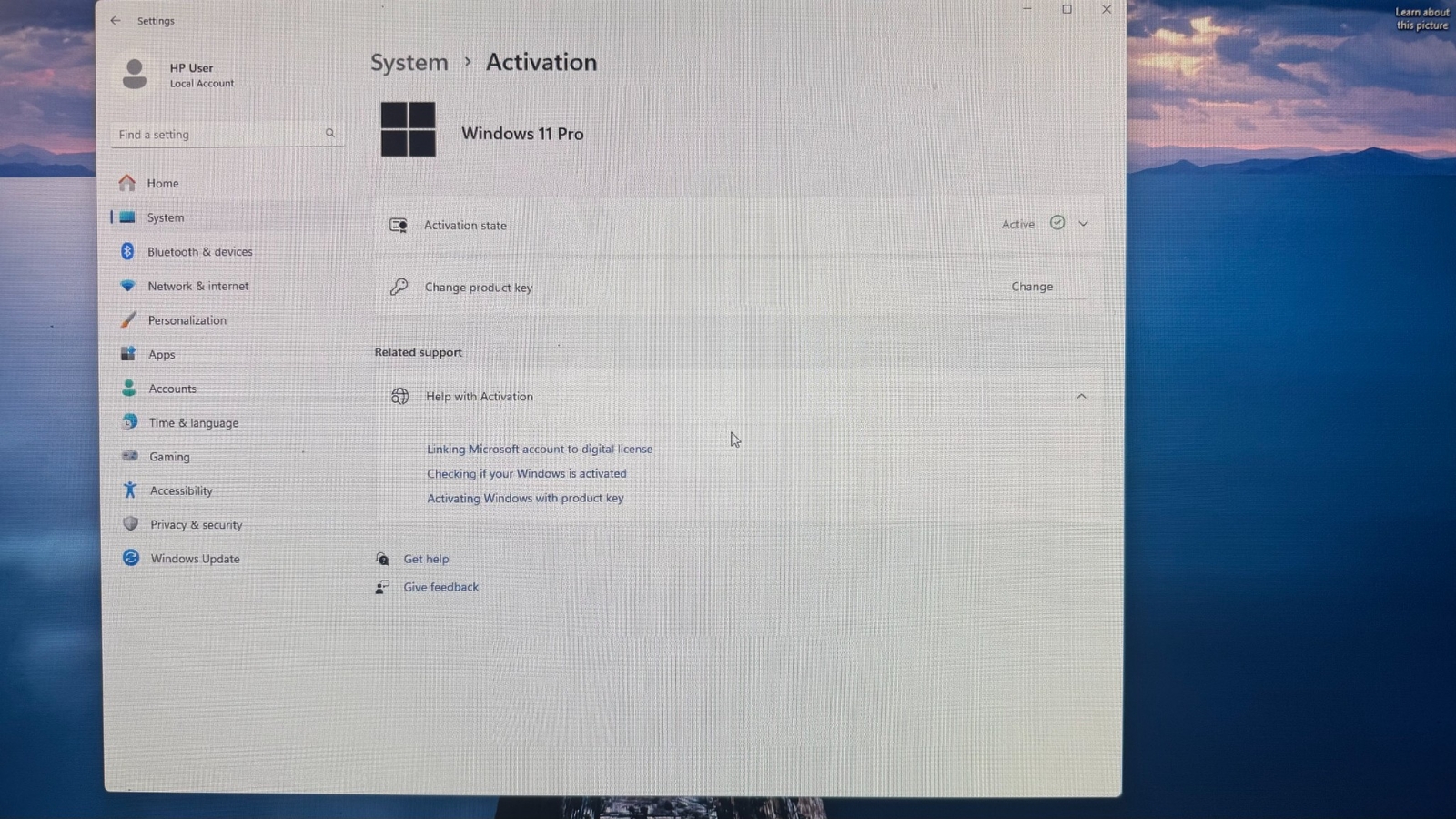The image size is (1456, 819).
Task: Click the Privacy shield icon
Action: (131, 524)
